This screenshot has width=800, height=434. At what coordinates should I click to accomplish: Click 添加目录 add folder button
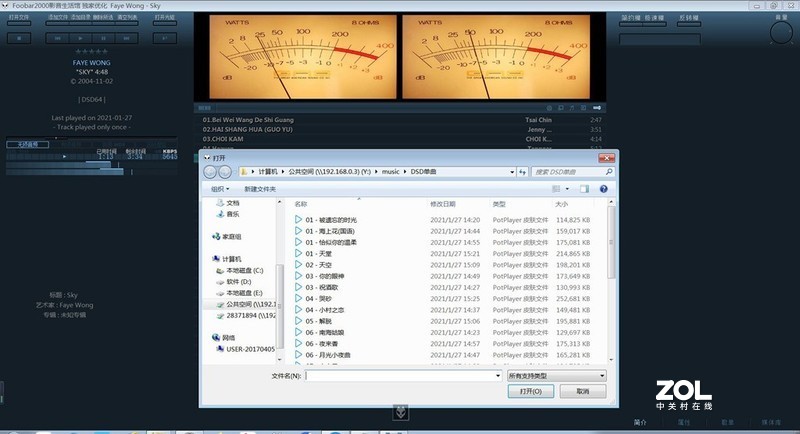[81, 18]
